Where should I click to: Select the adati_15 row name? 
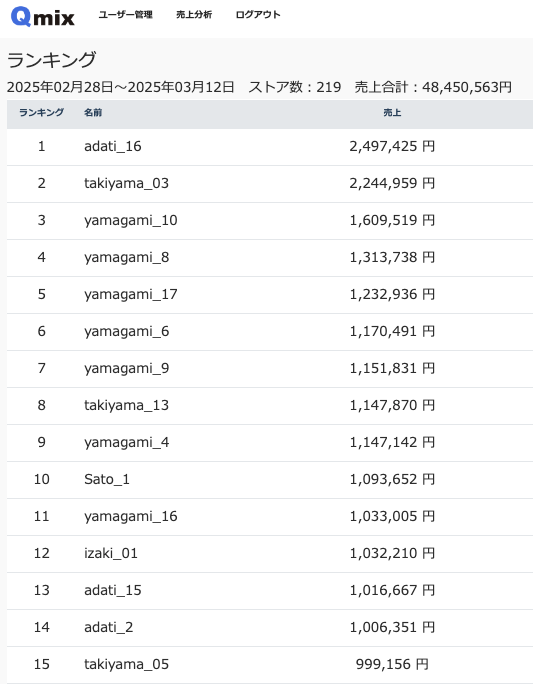click(x=113, y=590)
